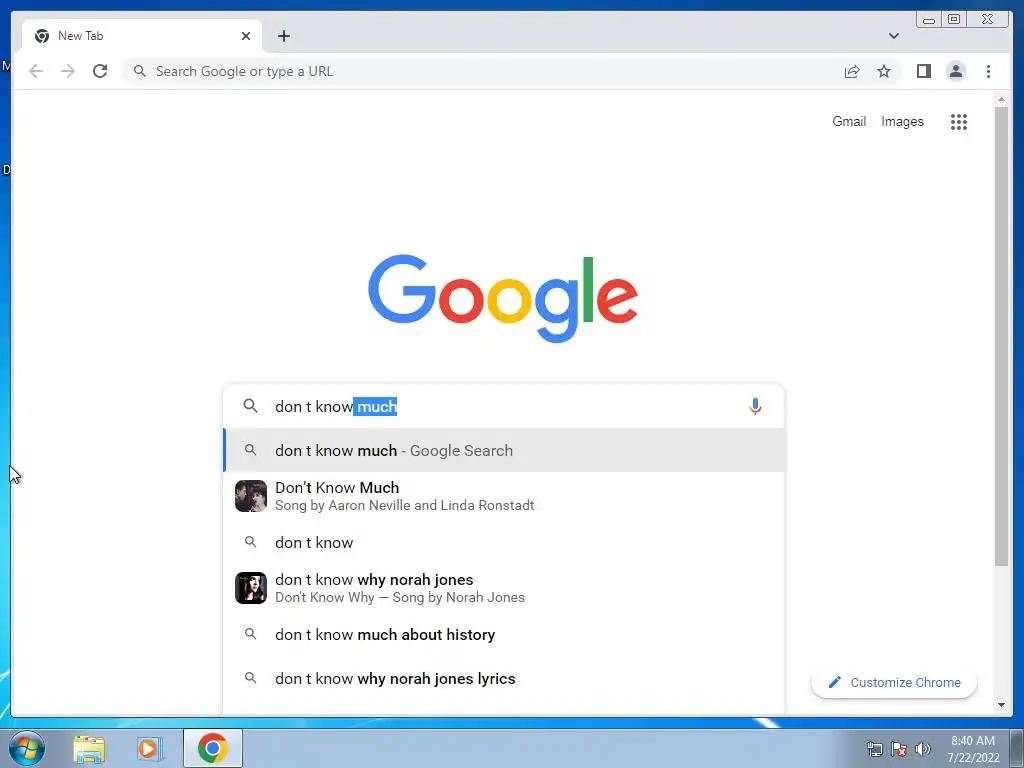Click magnifier icon beside 'norah jones lyrics' suggestion
The height and width of the screenshot is (768, 1024).
[250, 678]
